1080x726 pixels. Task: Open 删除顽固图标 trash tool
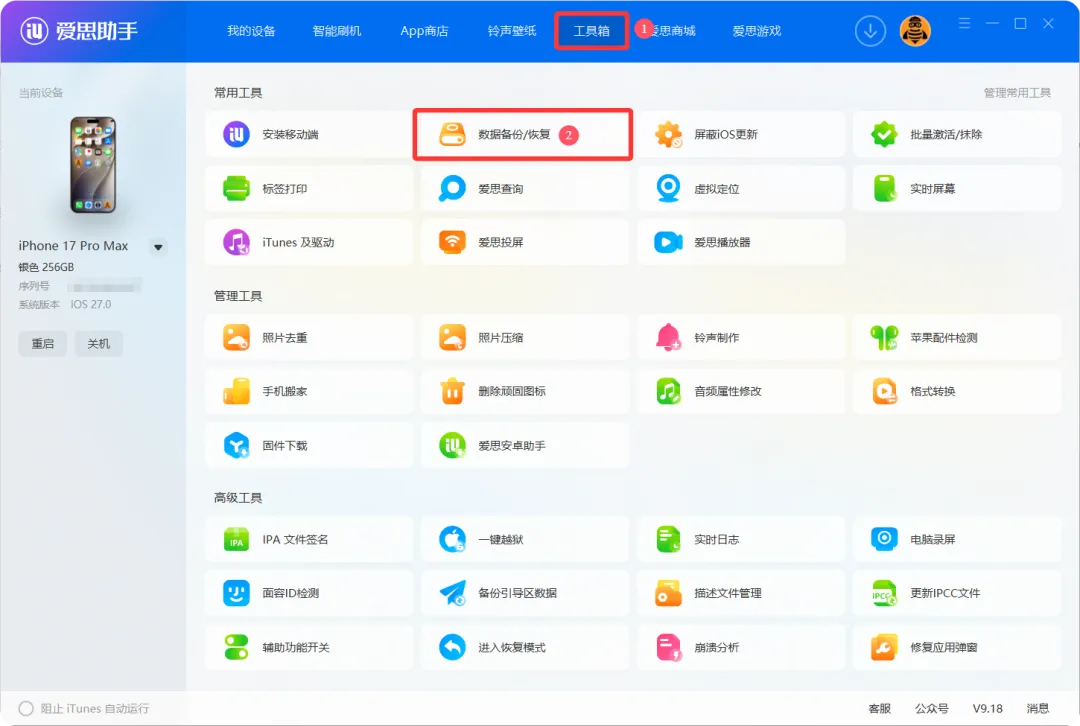(x=524, y=391)
